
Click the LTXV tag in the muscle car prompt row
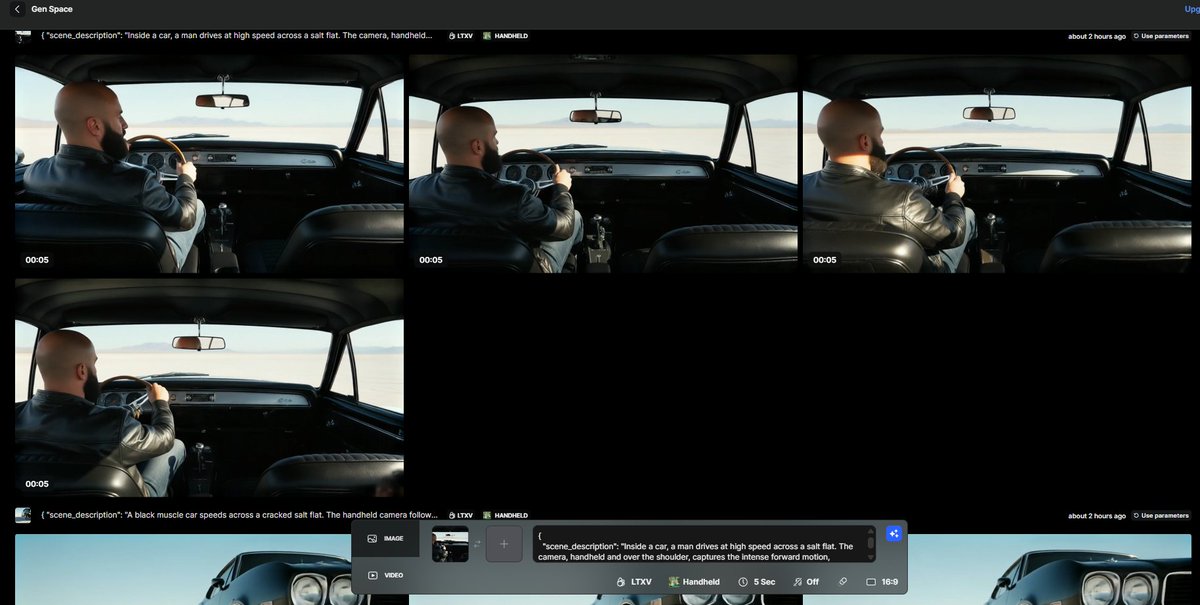460,516
